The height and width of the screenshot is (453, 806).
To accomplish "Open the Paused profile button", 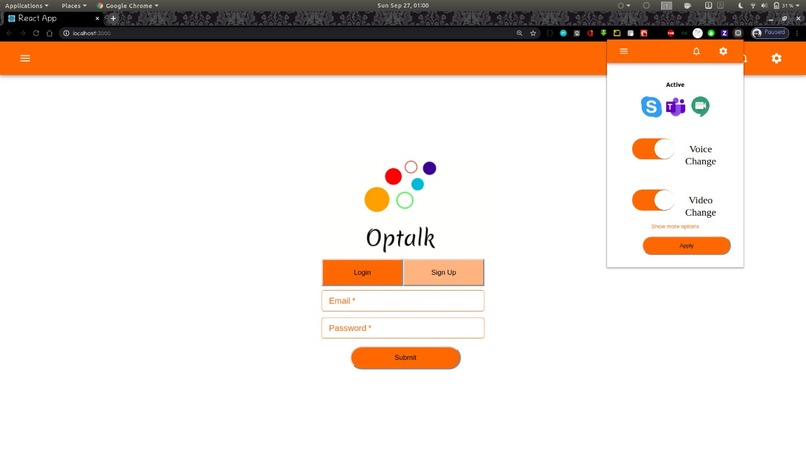I will tap(770, 33).
